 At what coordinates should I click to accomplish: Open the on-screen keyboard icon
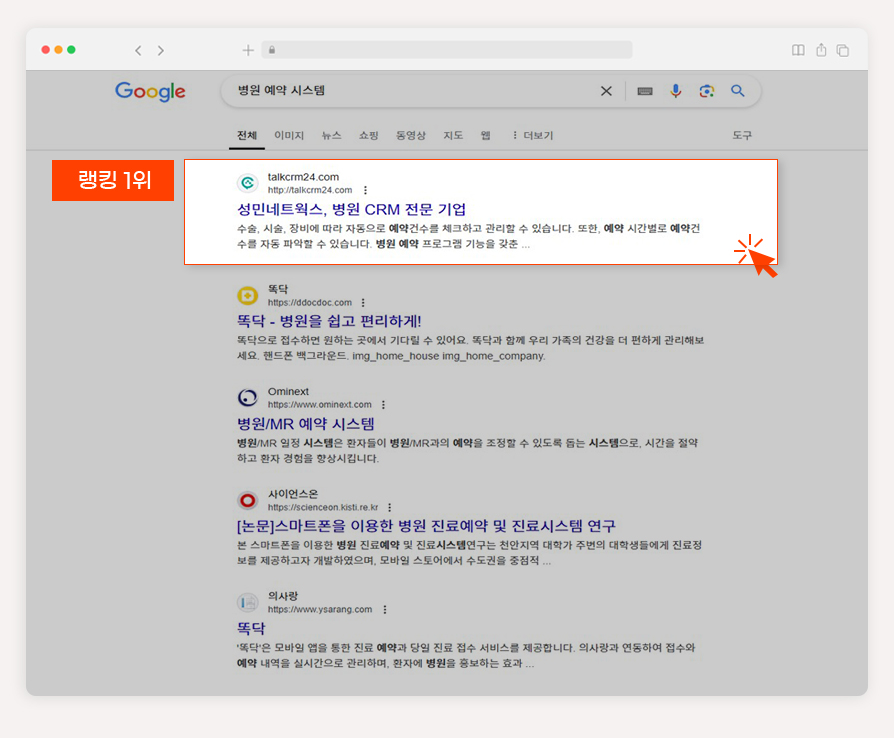pos(645,91)
